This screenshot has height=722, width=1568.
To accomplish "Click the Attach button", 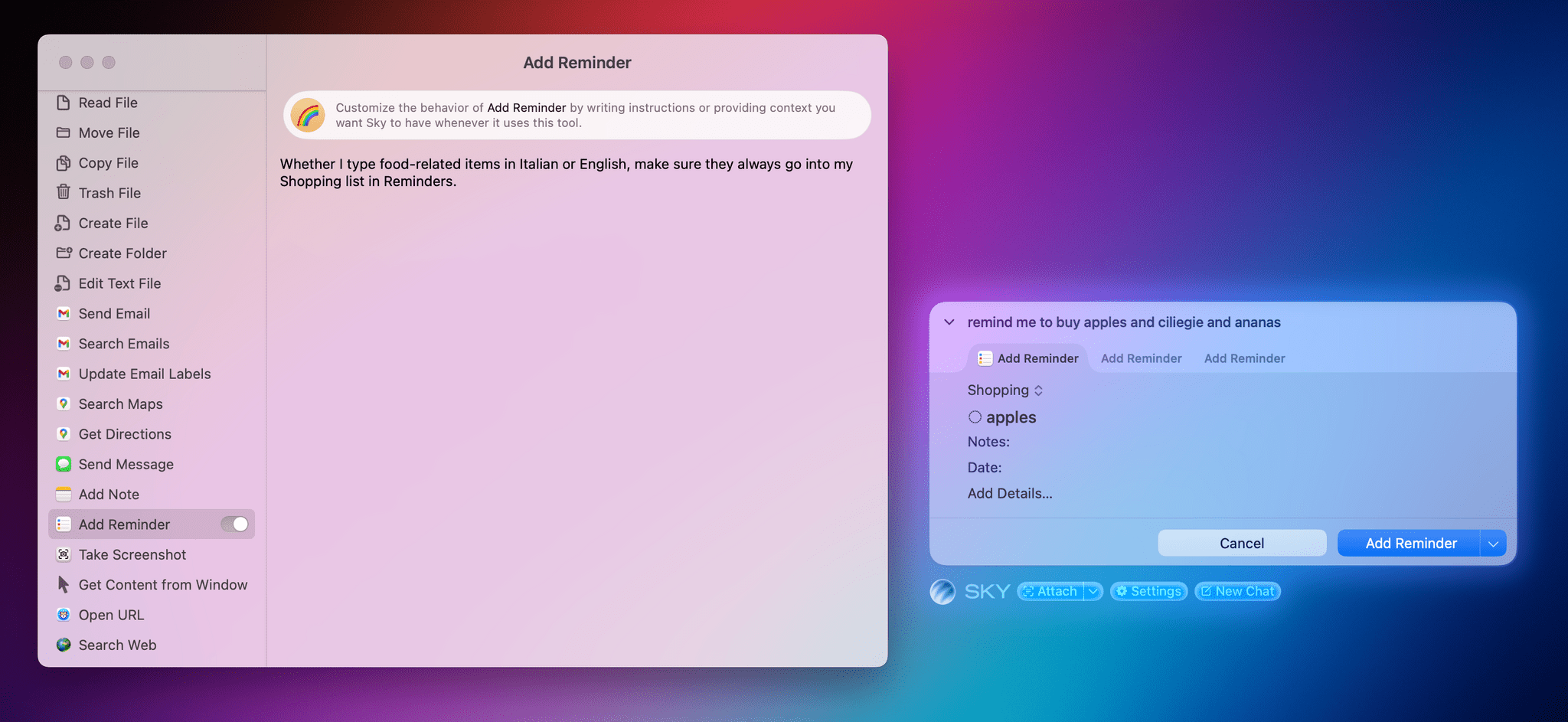I will pos(1050,591).
